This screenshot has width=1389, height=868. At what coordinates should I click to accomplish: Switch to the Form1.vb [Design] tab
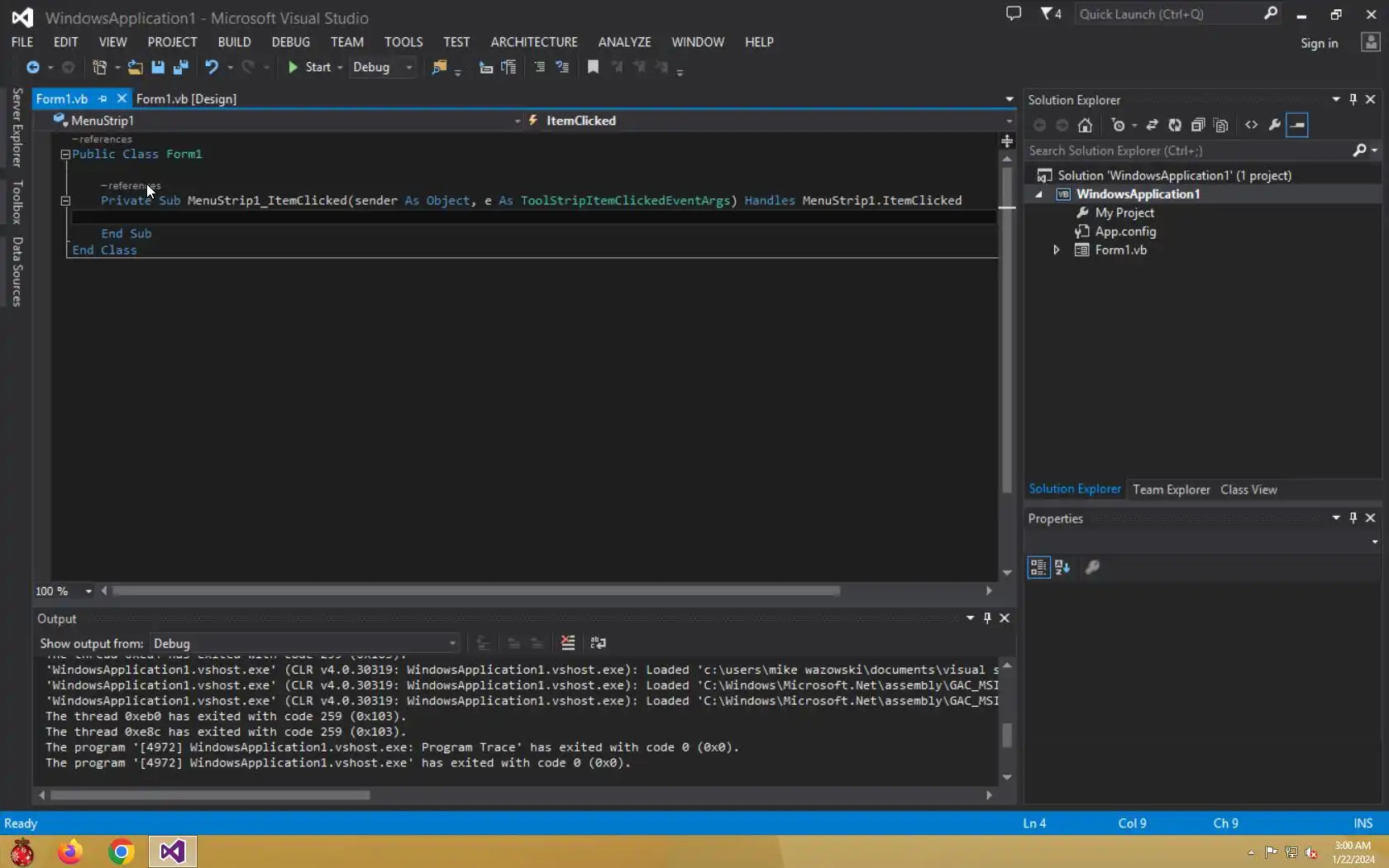(186, 98)
